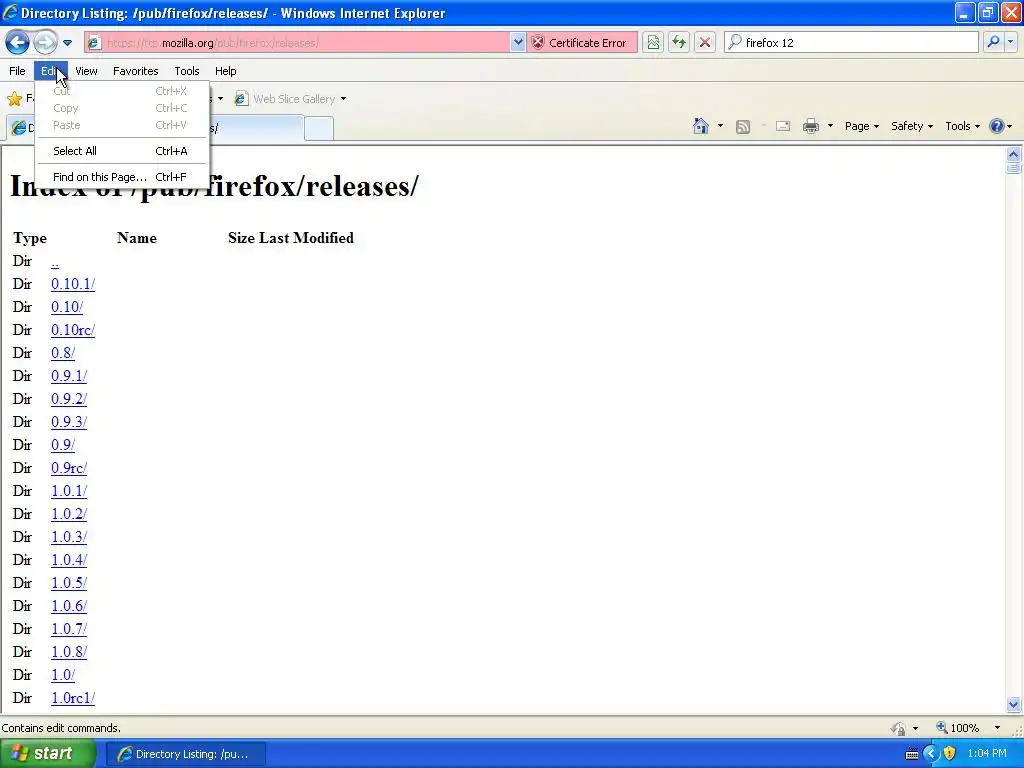
Task: Click the security shield tray icon
Action: pyautogui.click(x=950, y=754)
